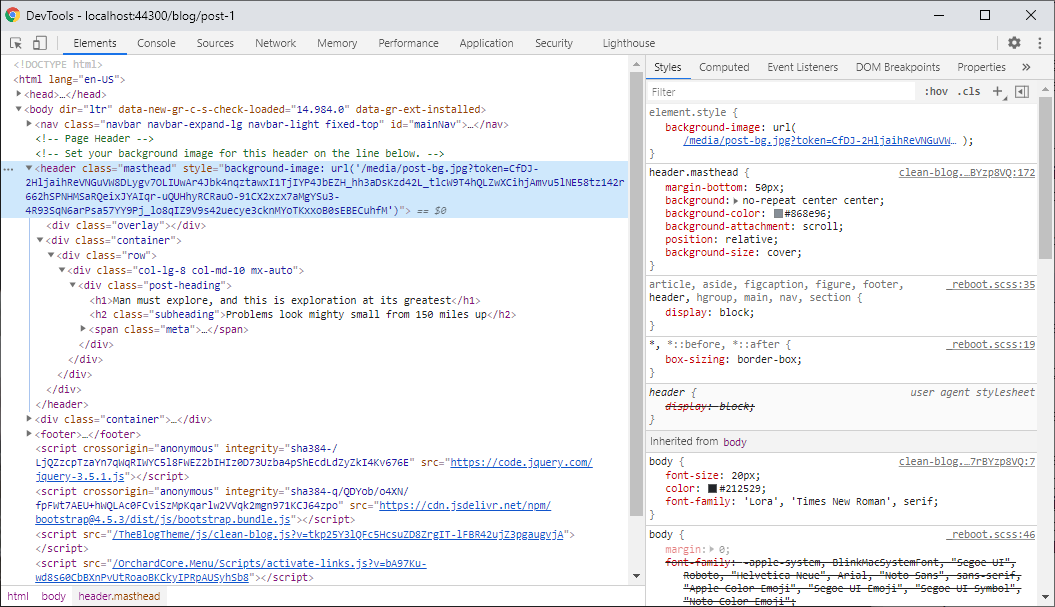Viewport: 1055px width, 607px height.
Task: Collapse the post-heading div node
Action: click(x=72, y=285)
